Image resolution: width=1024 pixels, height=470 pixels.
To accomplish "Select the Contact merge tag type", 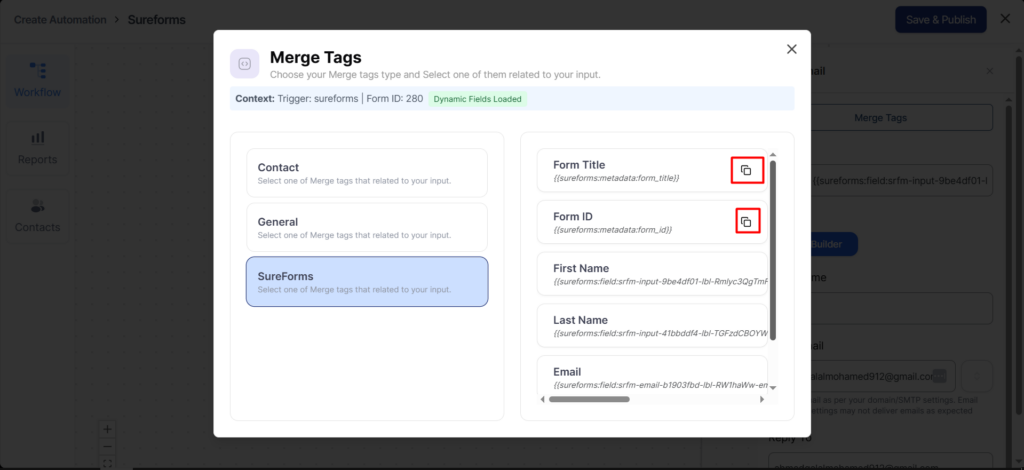I will (367, 173).
